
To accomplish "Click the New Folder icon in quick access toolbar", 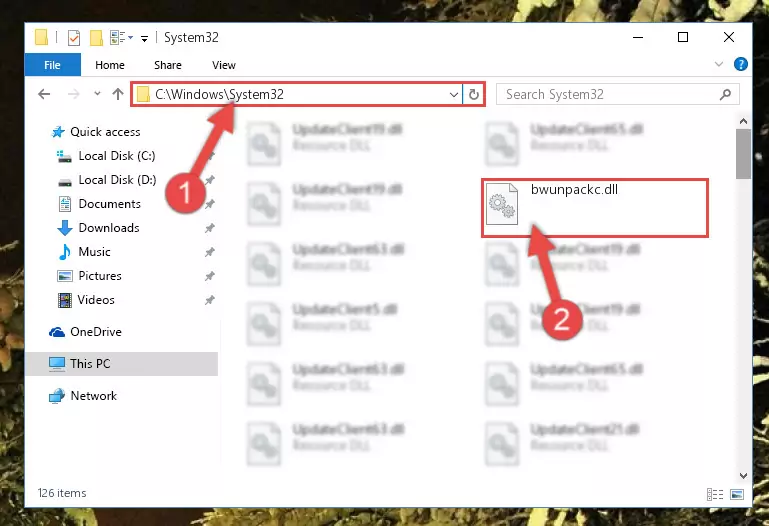I will pos(96,38).
